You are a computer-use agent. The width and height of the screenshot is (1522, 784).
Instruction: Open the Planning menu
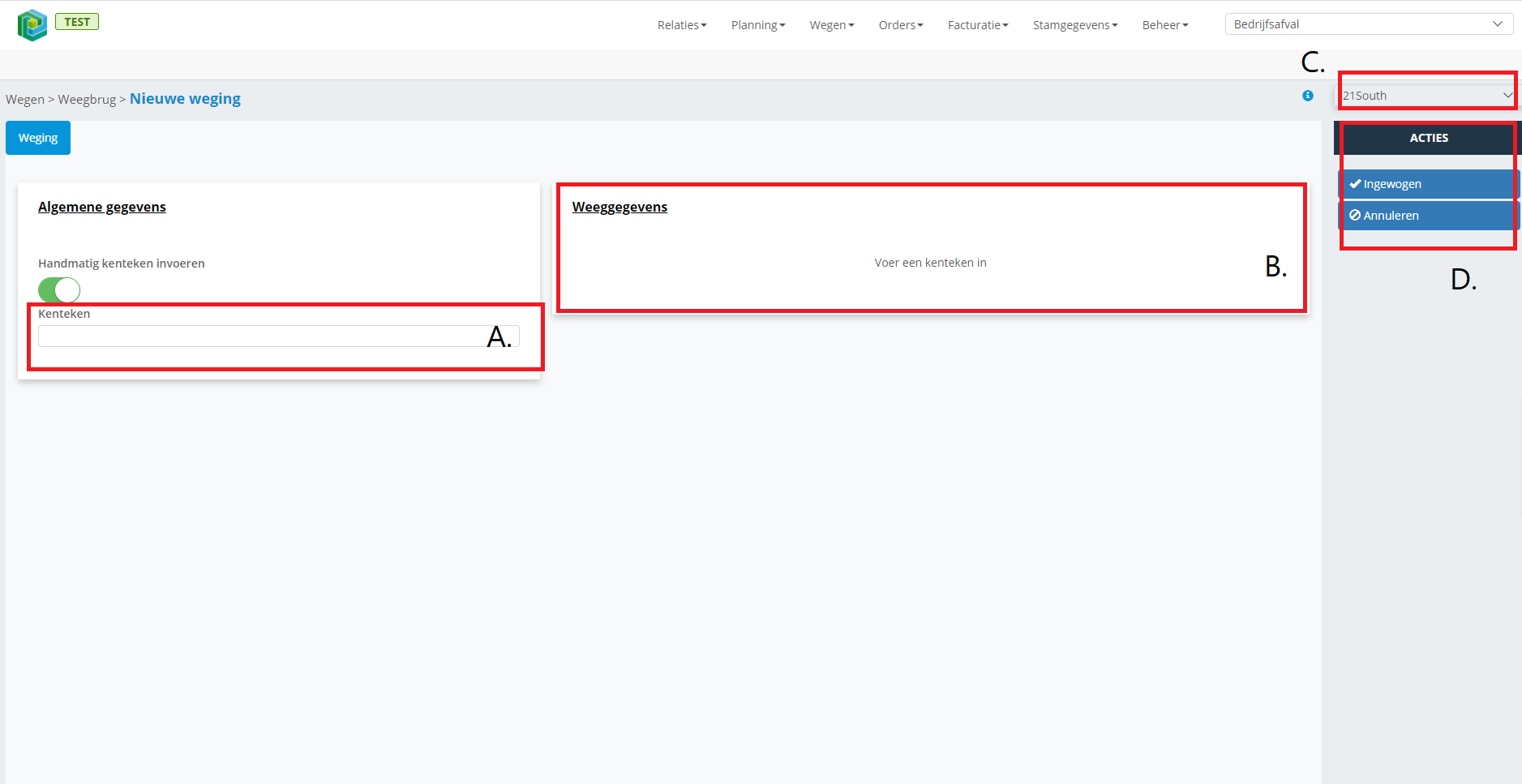[758, 25]
